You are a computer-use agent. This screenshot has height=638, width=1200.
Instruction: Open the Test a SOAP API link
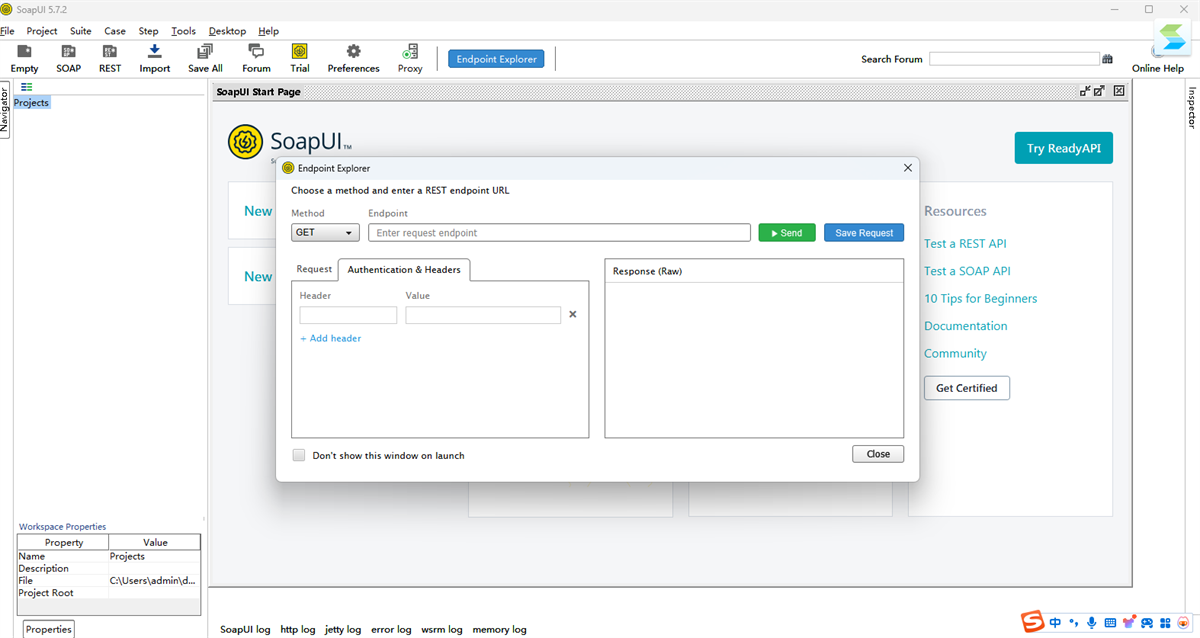pyautogui.click(x=967, y=271)
